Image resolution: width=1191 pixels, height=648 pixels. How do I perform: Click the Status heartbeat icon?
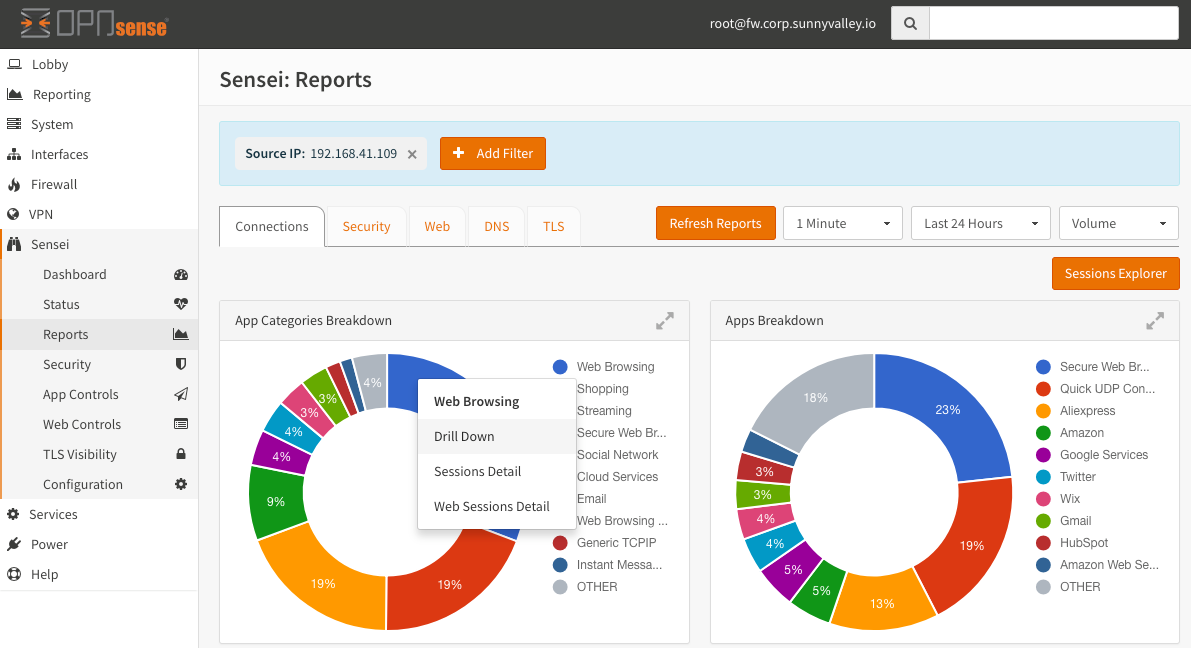point(181,304)
